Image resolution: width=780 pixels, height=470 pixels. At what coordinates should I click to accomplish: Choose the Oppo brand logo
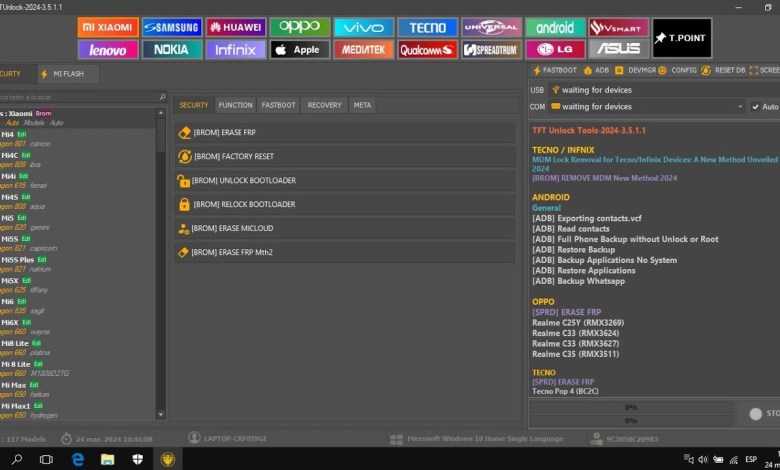point(299,27)
